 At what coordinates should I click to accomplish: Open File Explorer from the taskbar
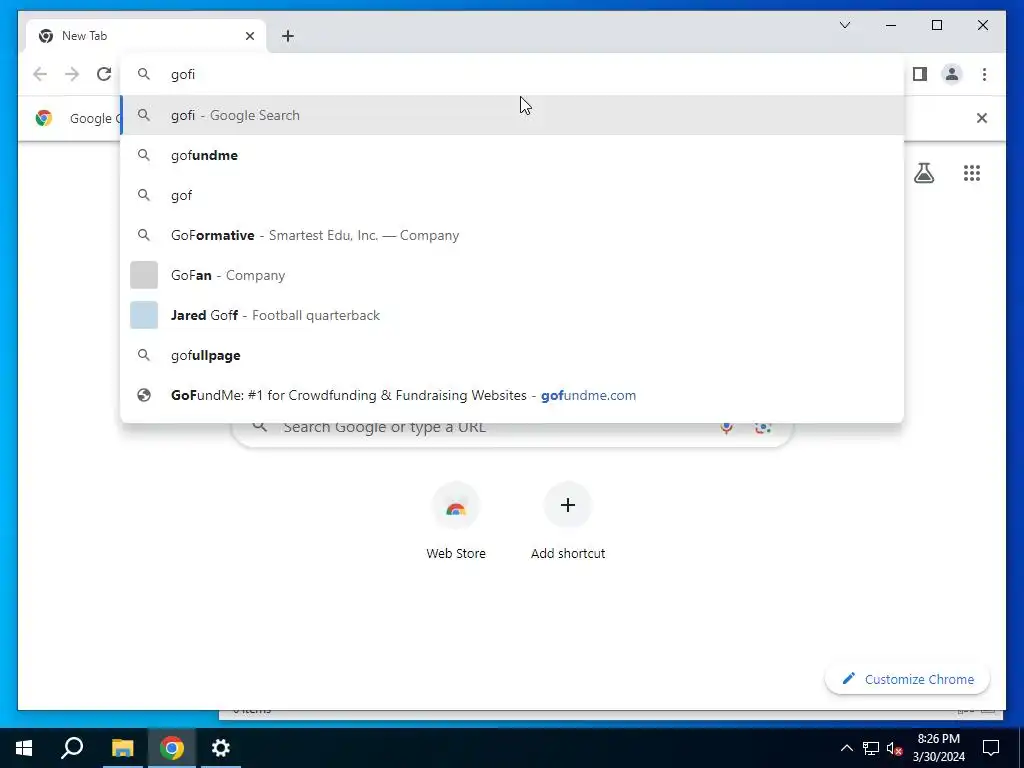pyautogui.click(x=122, y=748)
